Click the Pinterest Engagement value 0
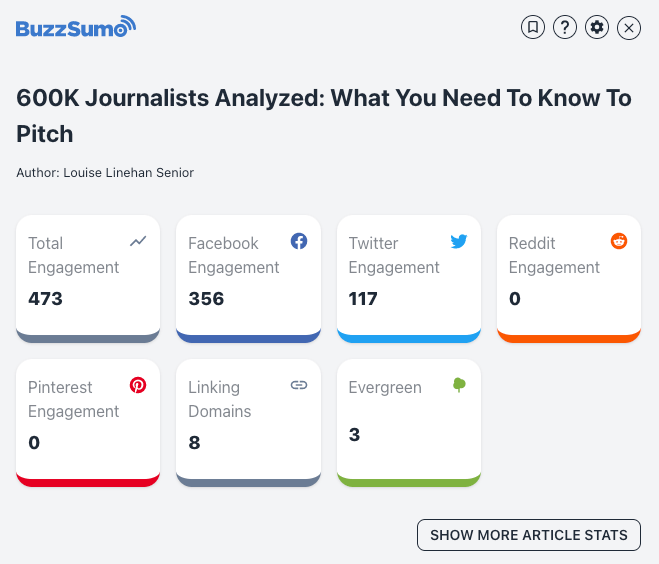Viewport: 659px width, 564px height. pos(34,443)
